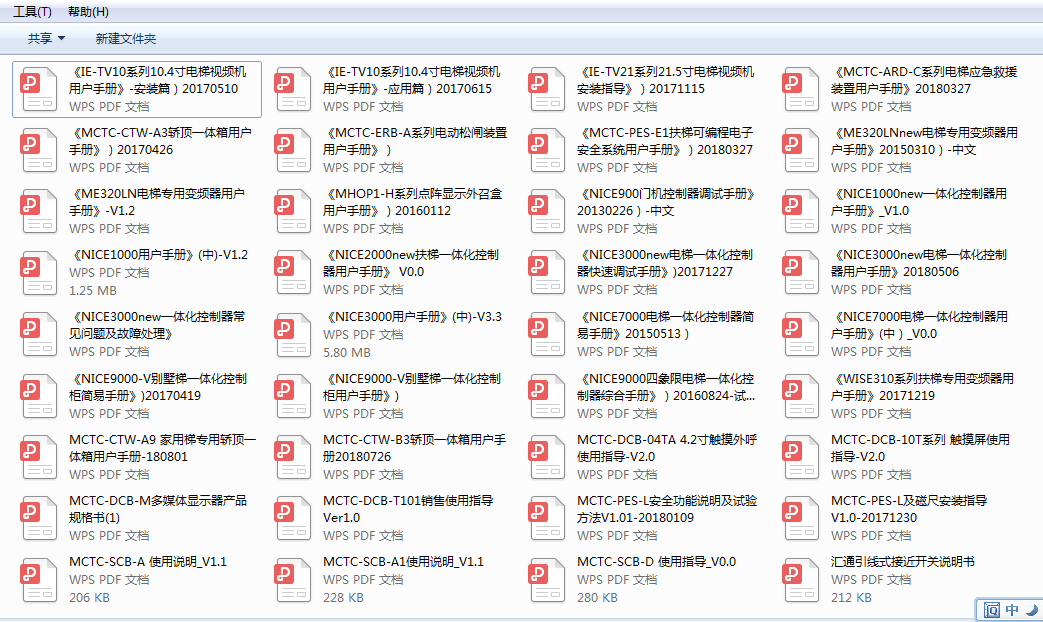Select PDF icon for NICE900门机控制器调试手册
Image resolution: width=1043 pixels, height=622 pixels.
(x=547, y=212)
